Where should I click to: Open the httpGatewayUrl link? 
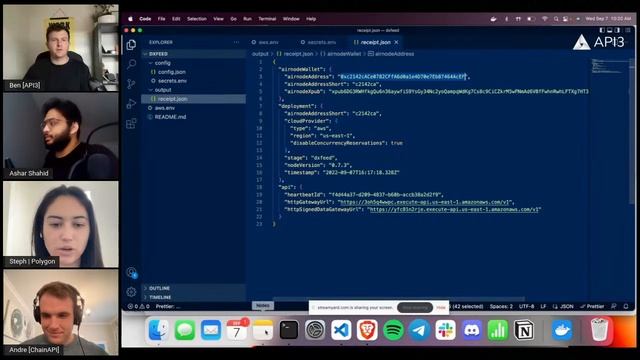pos(424,202)
